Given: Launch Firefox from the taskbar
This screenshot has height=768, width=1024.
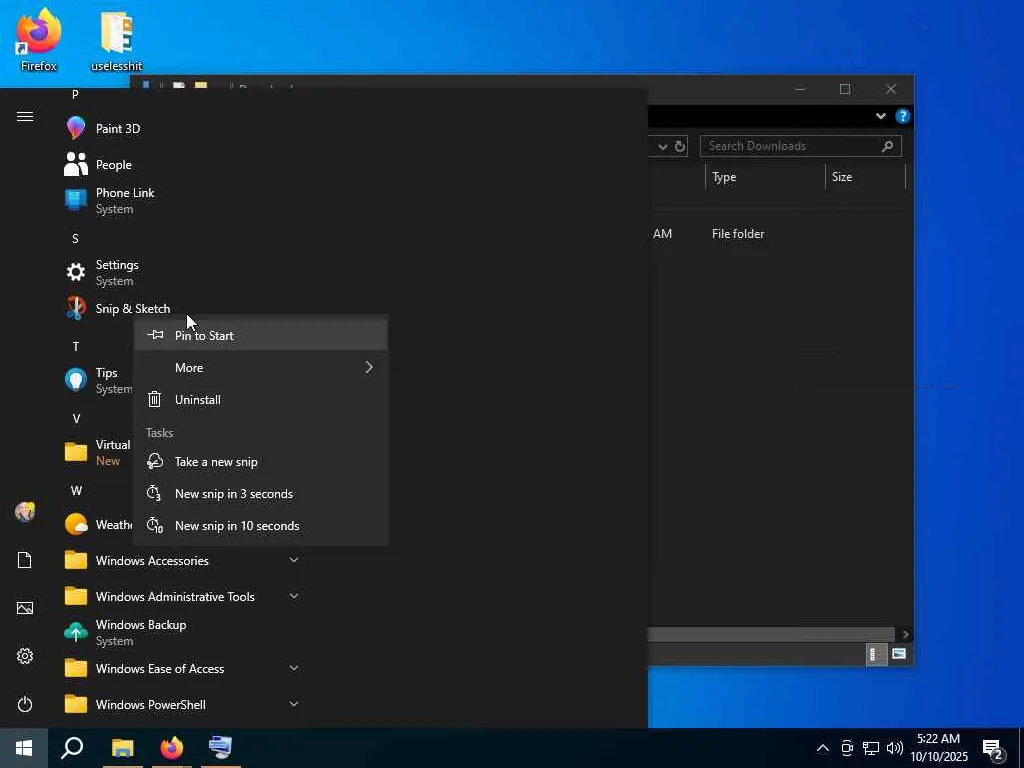Looking at the screenshot, I should [172, 748].
